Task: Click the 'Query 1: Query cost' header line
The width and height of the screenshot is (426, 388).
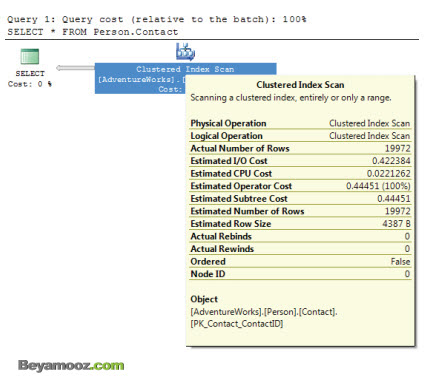Action: pos(157,19)
